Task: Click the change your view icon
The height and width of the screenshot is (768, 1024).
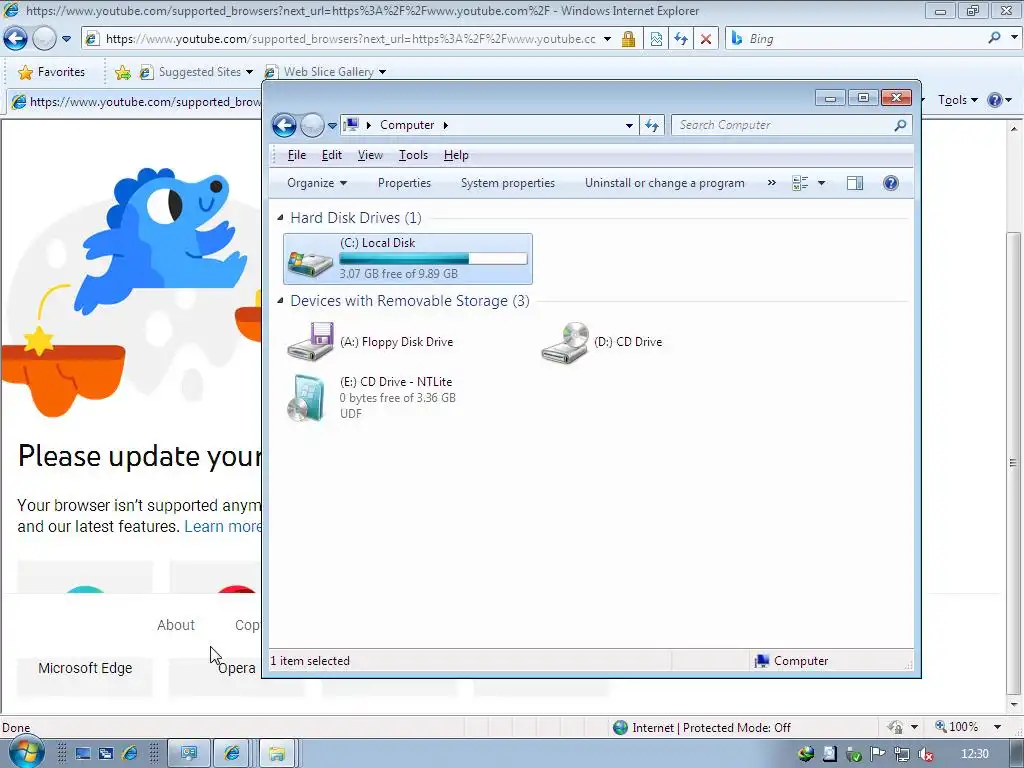Action: (800, 183)
